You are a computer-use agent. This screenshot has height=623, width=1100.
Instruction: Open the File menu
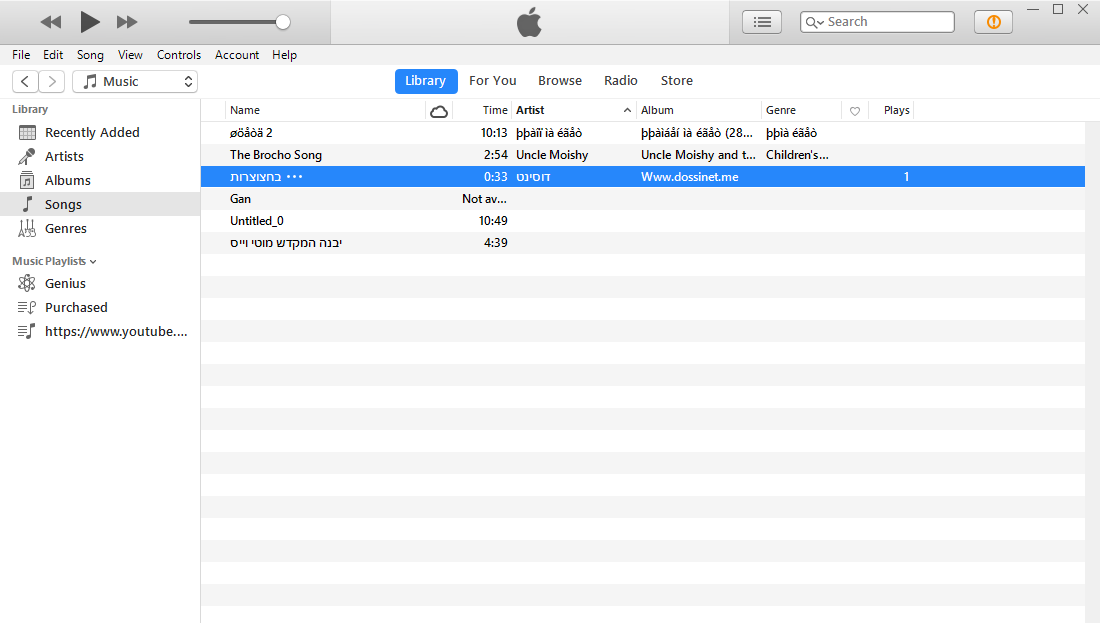21,55
